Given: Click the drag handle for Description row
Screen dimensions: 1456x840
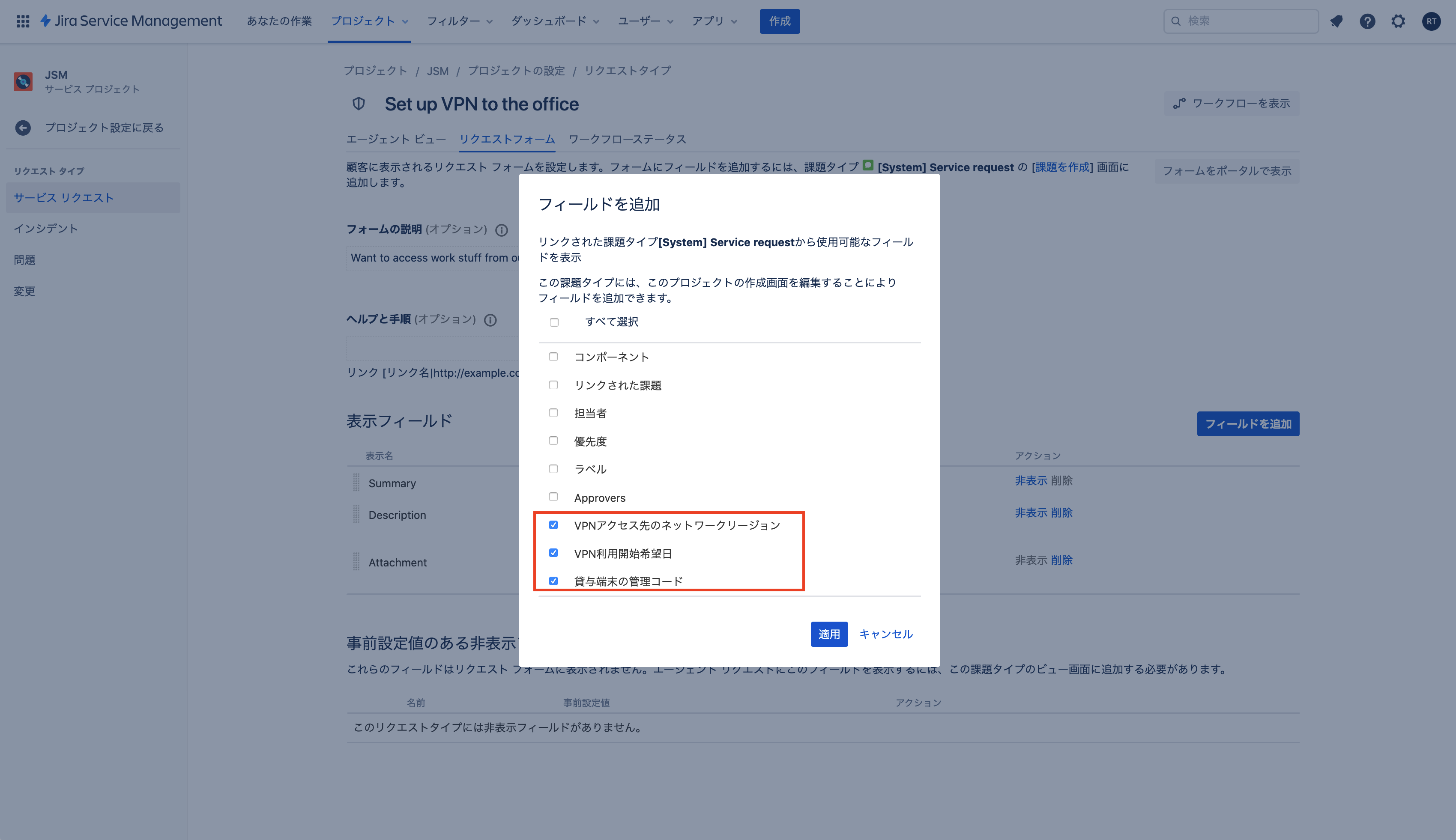Looking at the screenshot, I should coord(356,514).
